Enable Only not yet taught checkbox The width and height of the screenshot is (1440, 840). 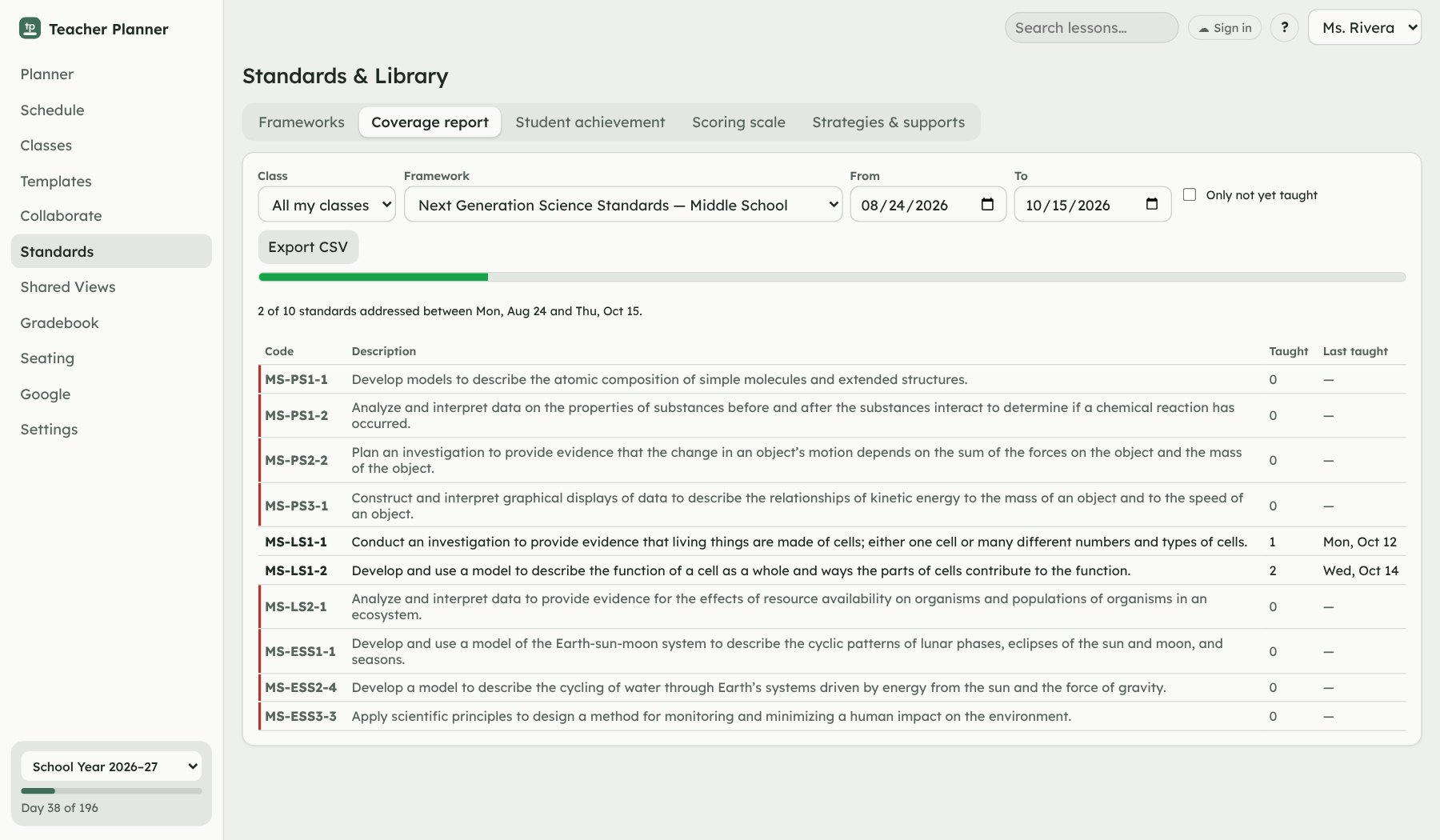point(1190,194)
